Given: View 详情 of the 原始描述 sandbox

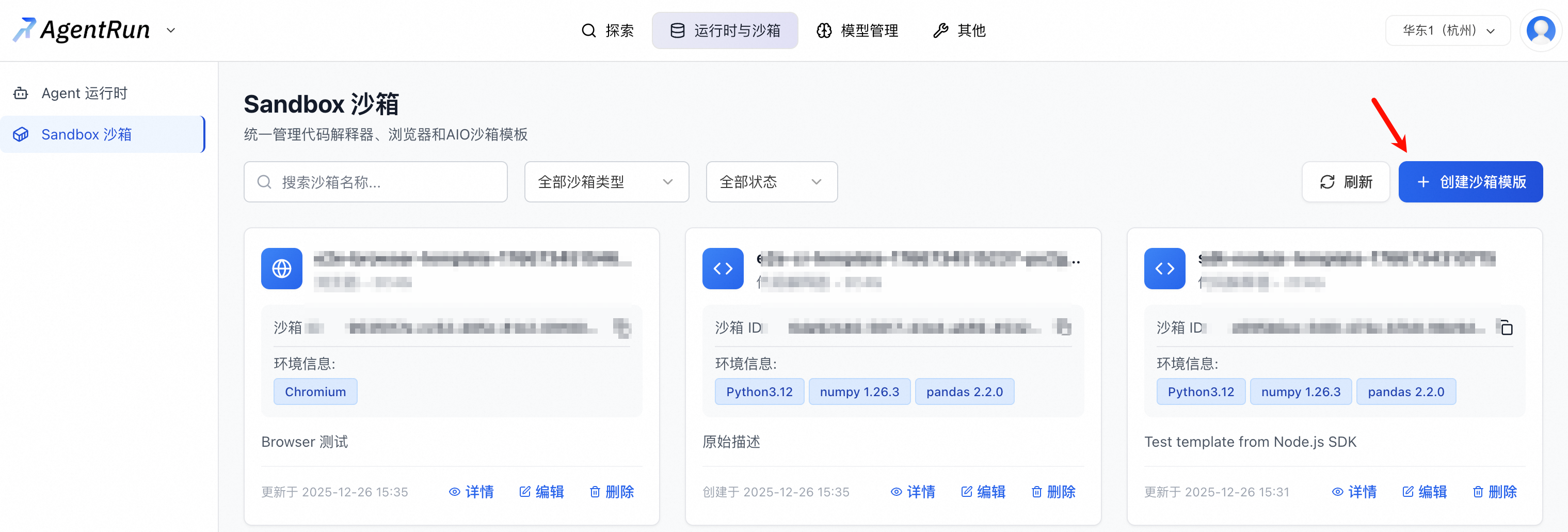Looking at the screenshot, I should [913, 492].
